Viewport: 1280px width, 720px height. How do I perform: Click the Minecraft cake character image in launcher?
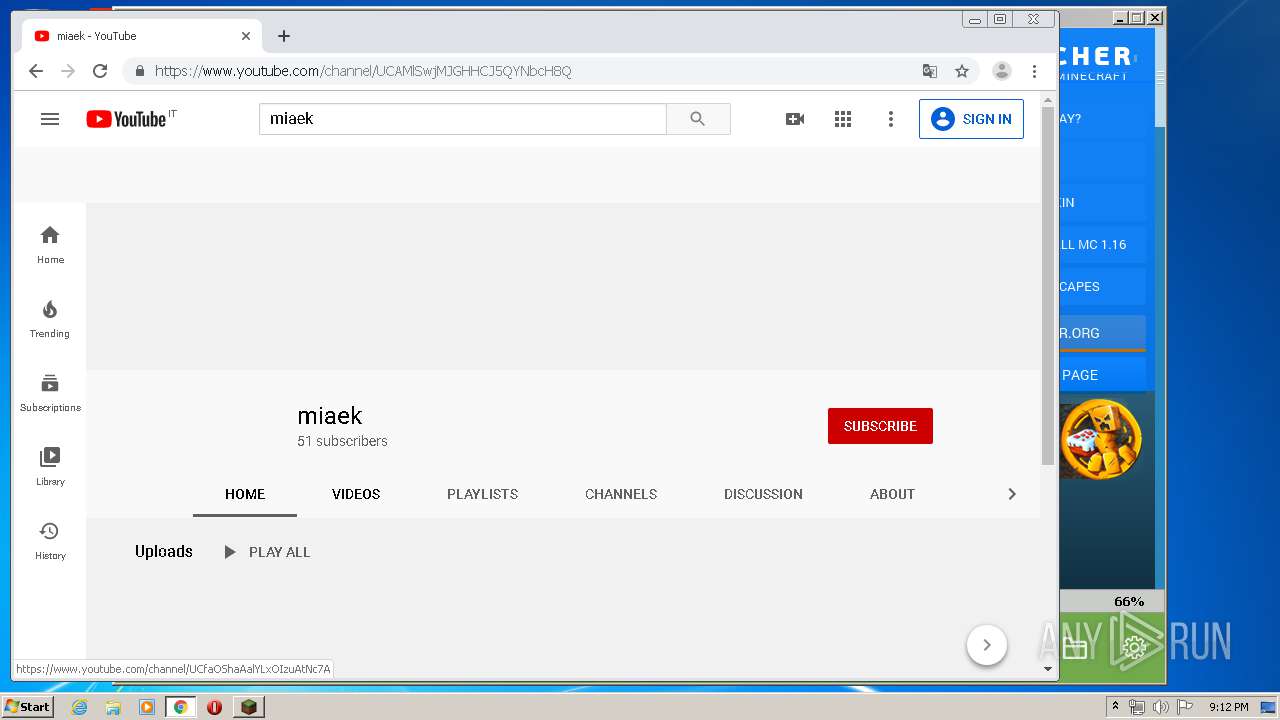(1101, 440)
